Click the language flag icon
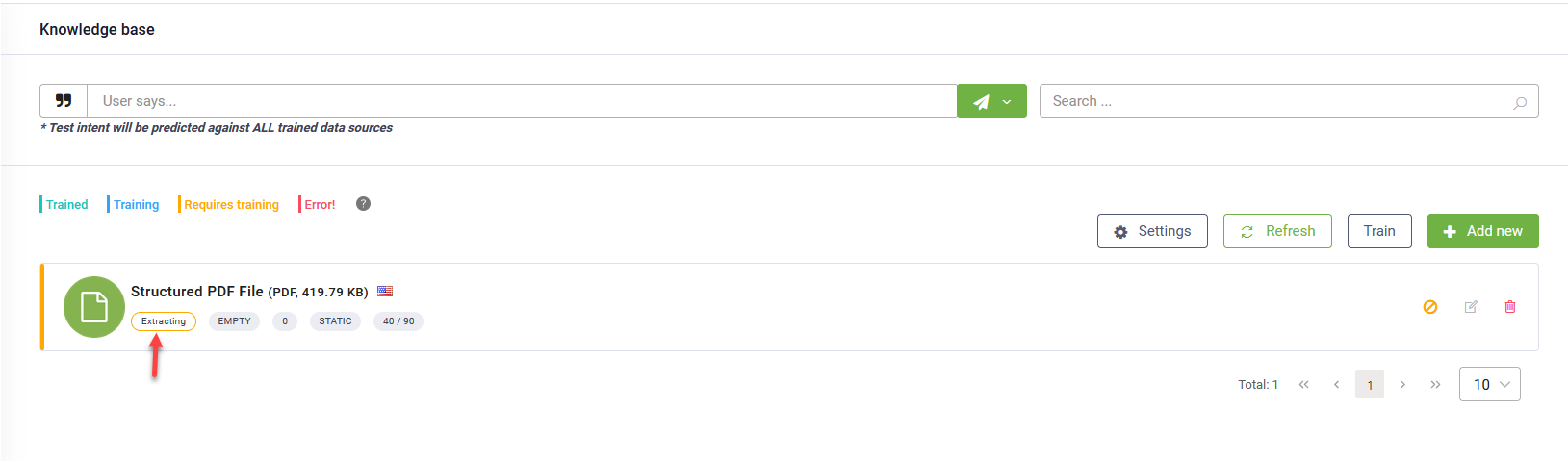1568x461 pixels. pos(385,292)
